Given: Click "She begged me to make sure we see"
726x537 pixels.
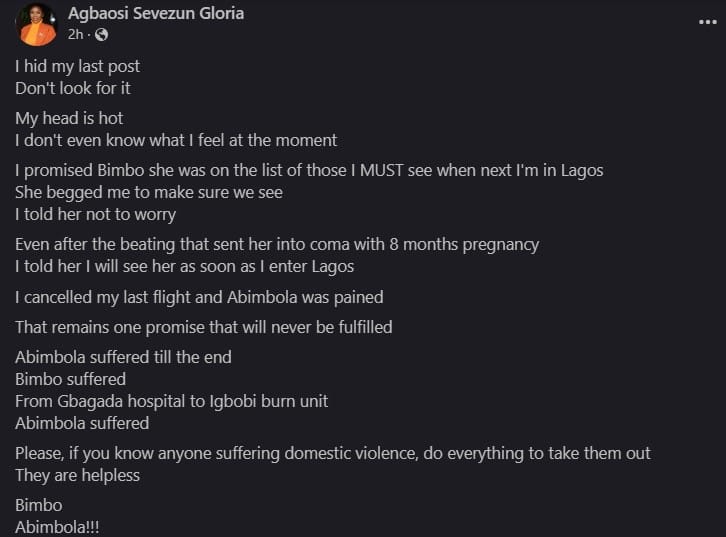Looking at the screenshot, I should pos(149,192).
